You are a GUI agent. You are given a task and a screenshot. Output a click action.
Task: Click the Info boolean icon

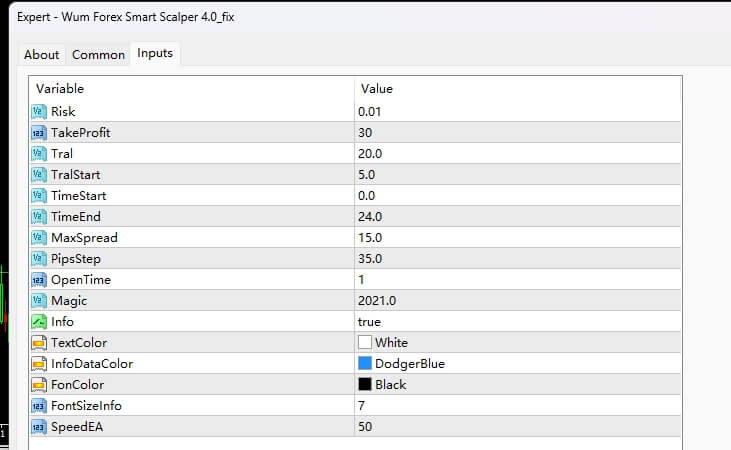(39, 321)
